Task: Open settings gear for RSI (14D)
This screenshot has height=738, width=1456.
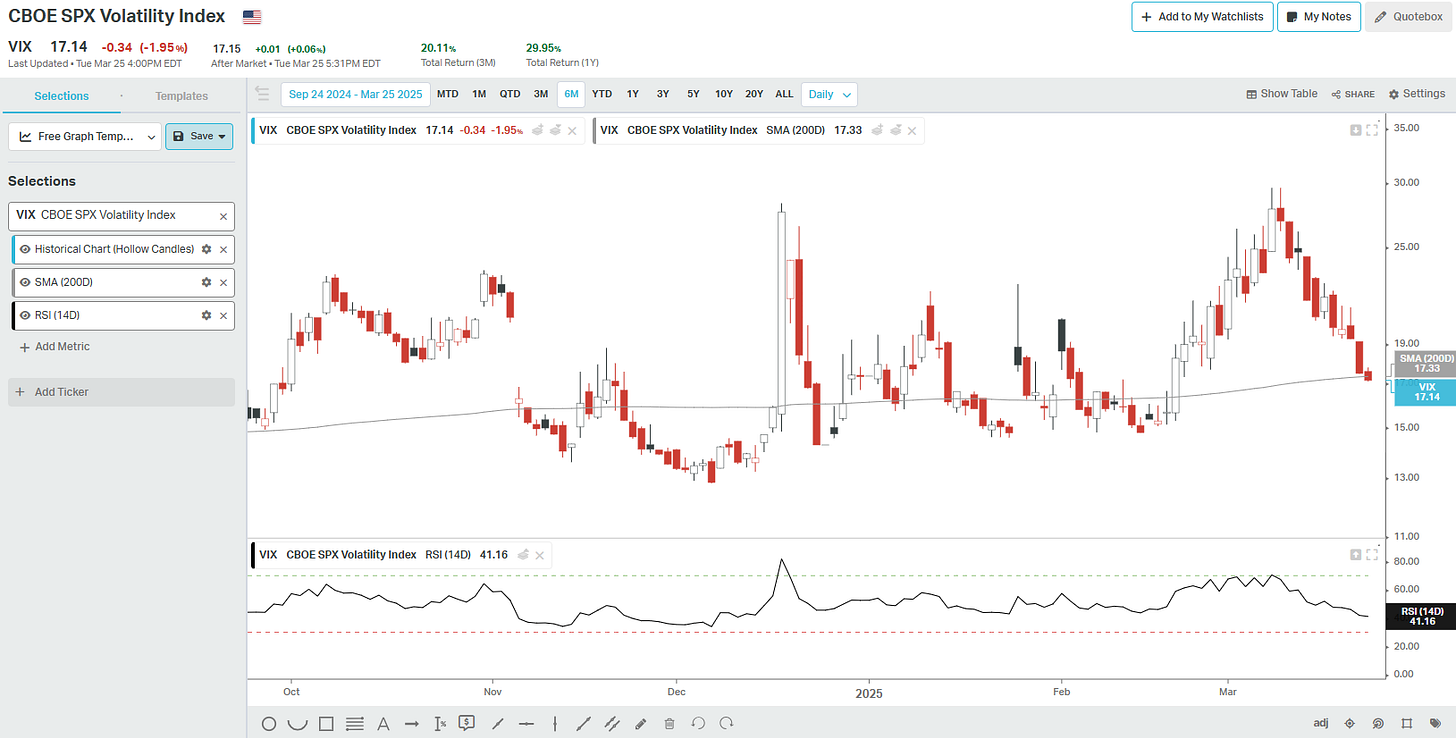Action: [206, 315]
